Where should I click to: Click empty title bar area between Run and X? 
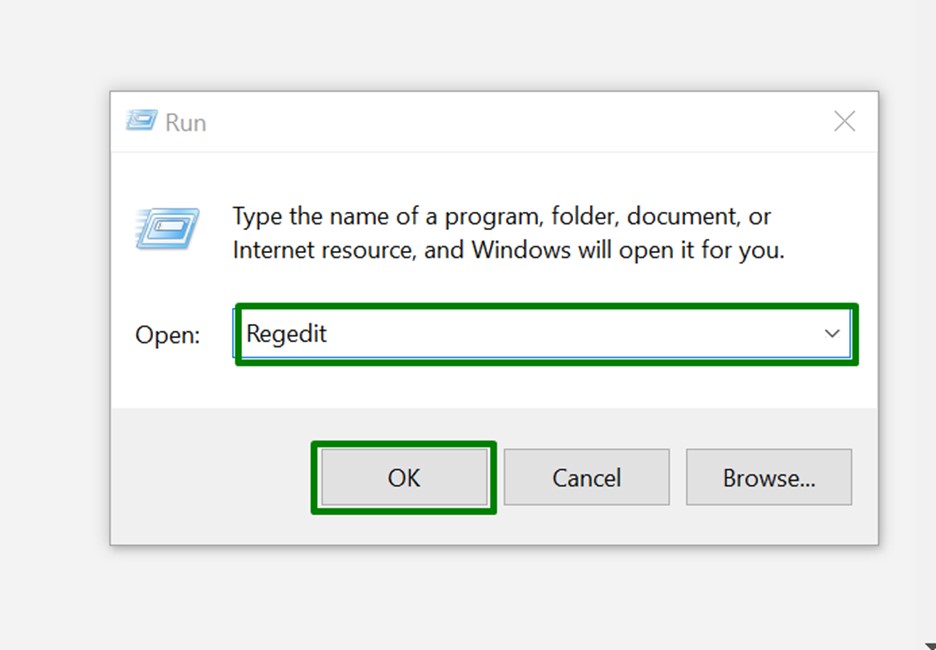[x=500, y=122]
